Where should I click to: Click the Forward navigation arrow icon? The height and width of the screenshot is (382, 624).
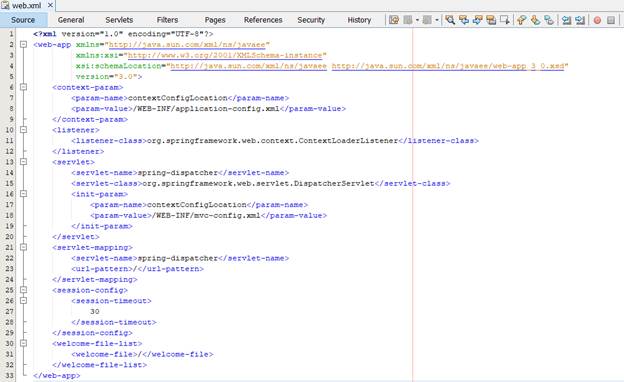pyautogui.click(x=427, y=20)
